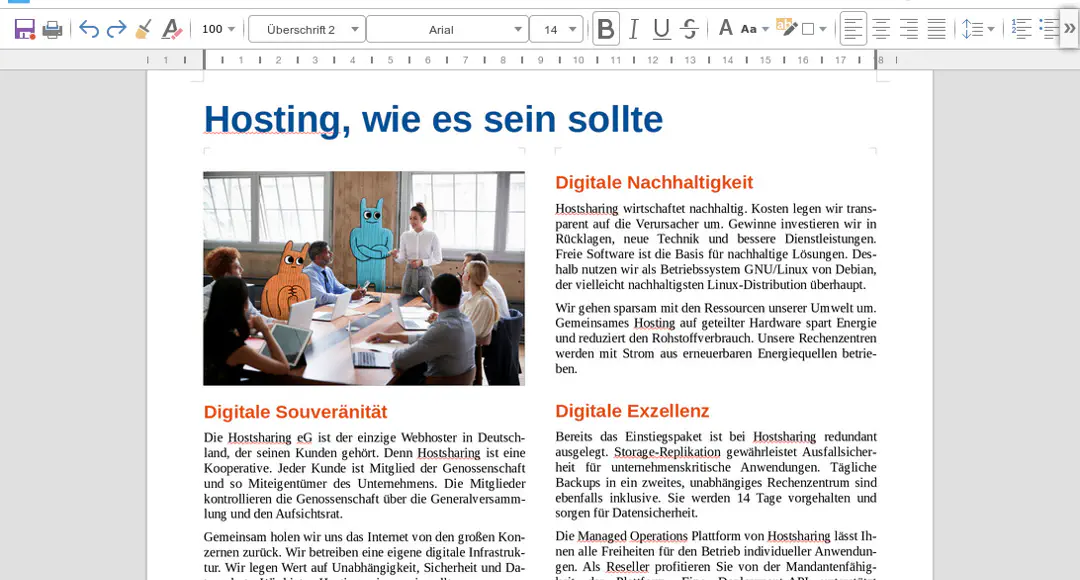
Task: Expand hidden toolbar items with double chevron
Action: [x=1069, y=29]
